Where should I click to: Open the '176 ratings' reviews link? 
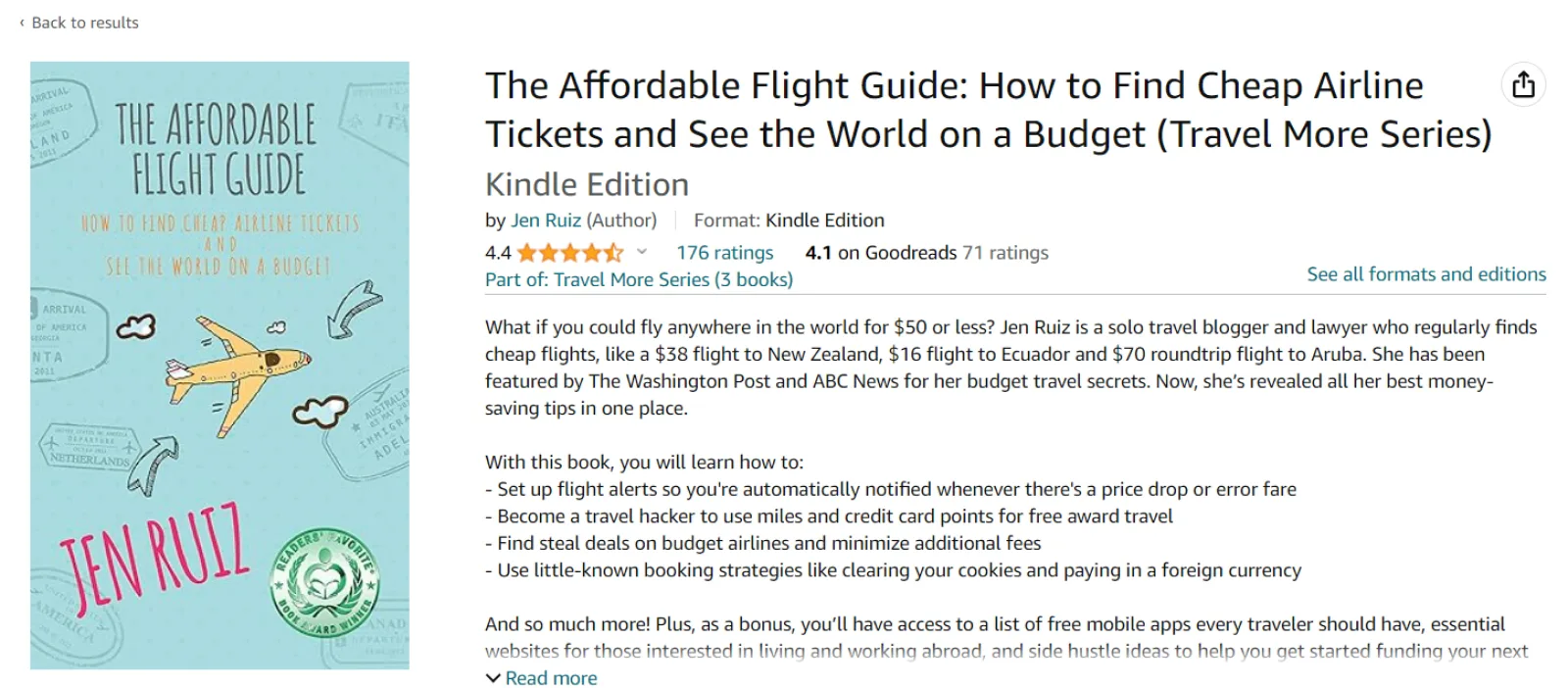(724, 253)
